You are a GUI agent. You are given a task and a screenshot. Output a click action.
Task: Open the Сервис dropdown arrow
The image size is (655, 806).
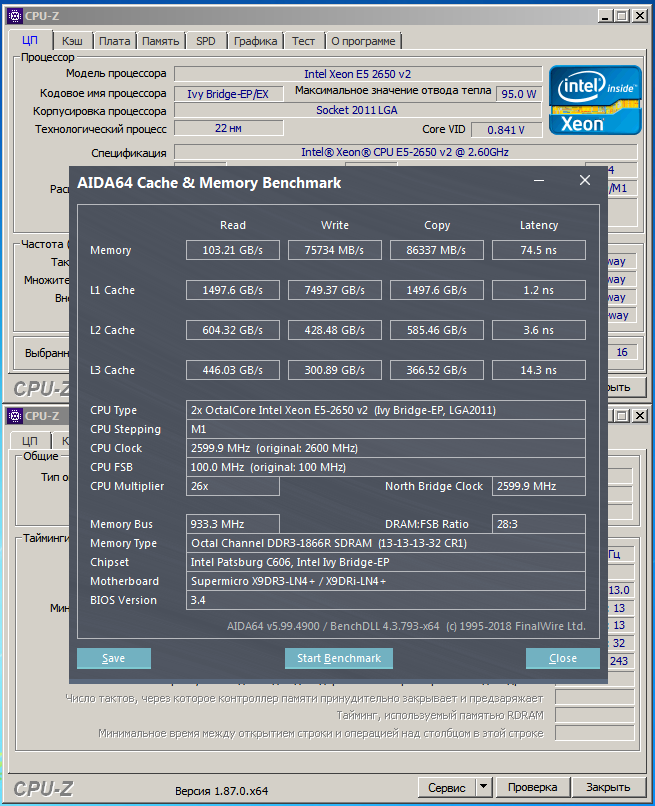[483, 786]
